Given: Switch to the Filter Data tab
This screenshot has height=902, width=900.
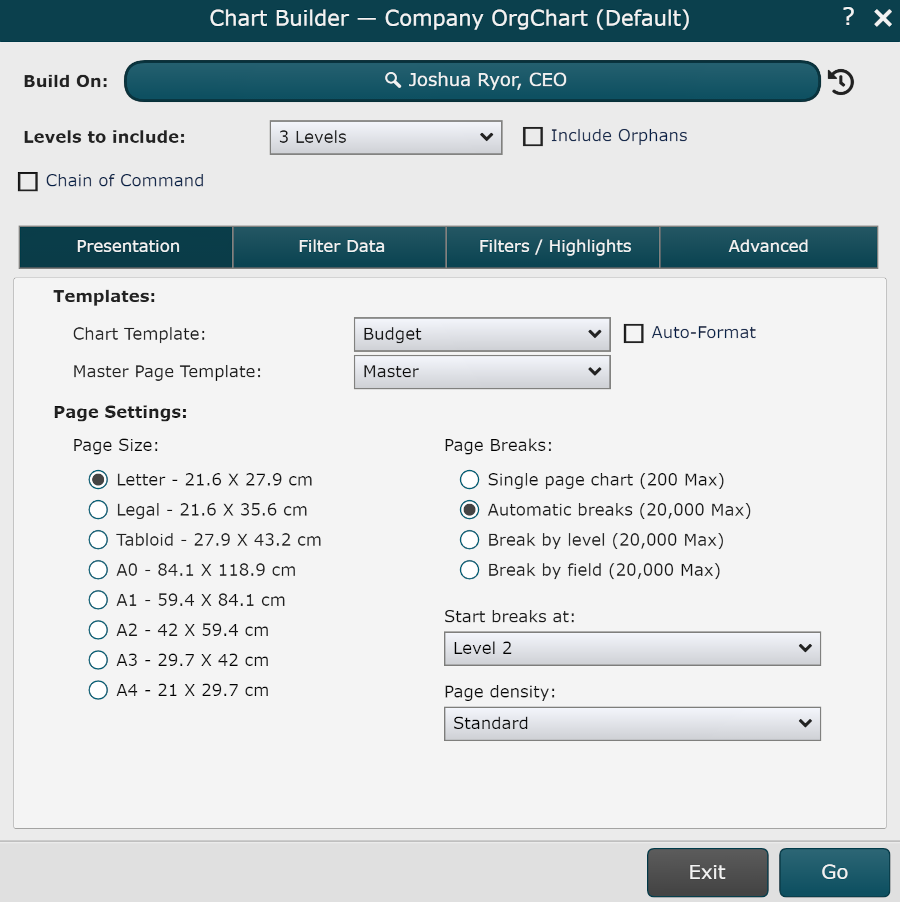Looking at the screenshot, I should point(340,246).
